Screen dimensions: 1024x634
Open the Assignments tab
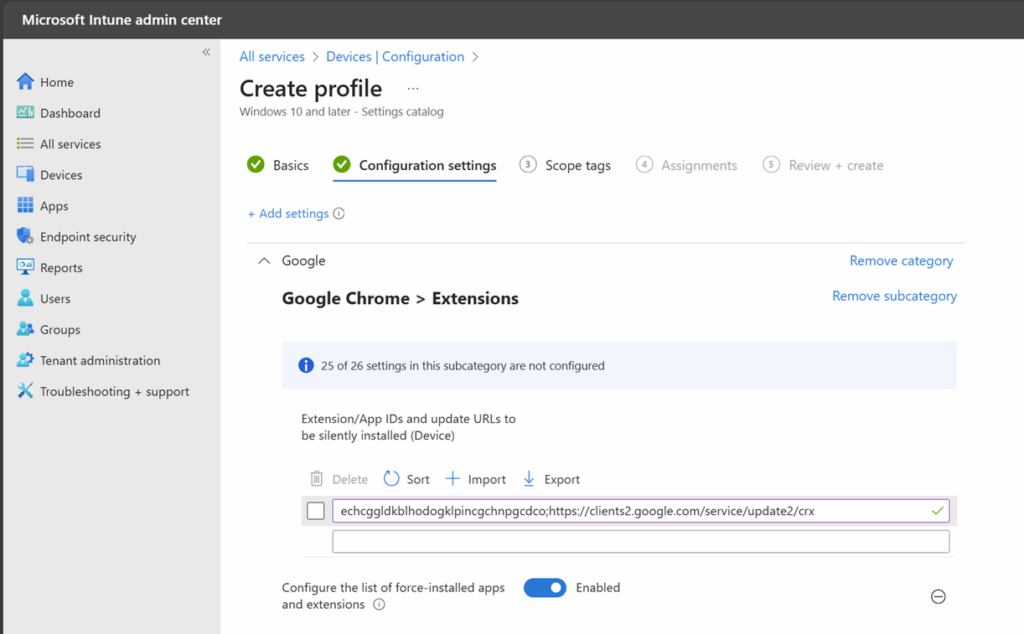(x=686, y=165)
